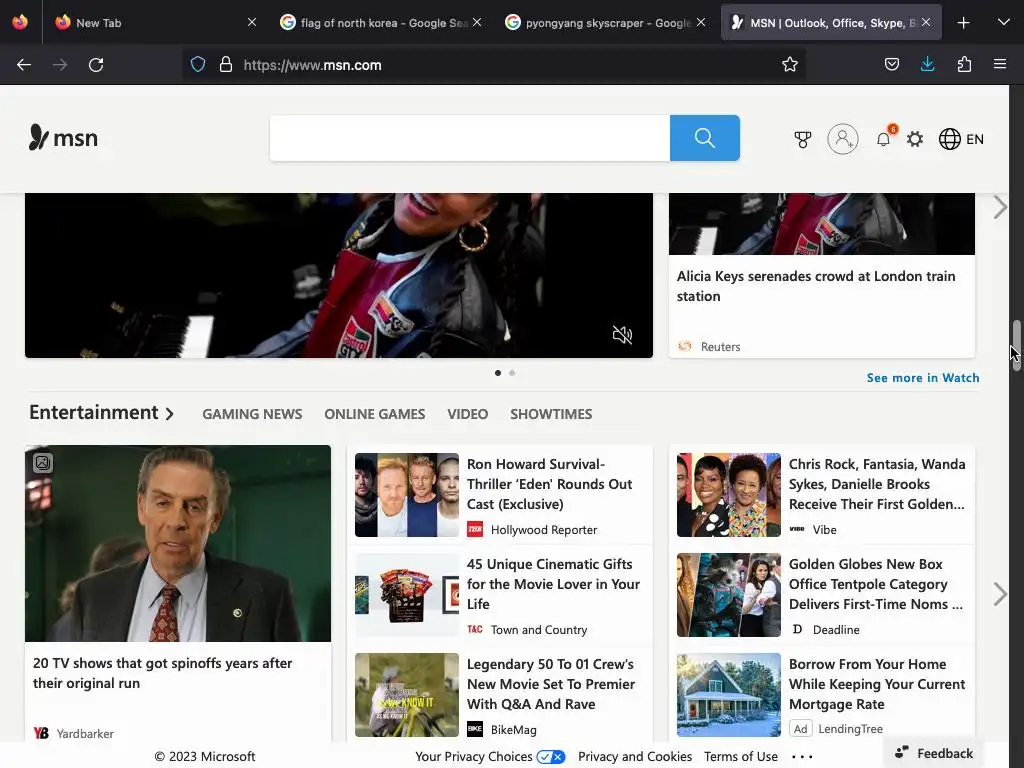The image size is (1024, 768).
Task: Click the MSN search input field
Action: point(470,138)
